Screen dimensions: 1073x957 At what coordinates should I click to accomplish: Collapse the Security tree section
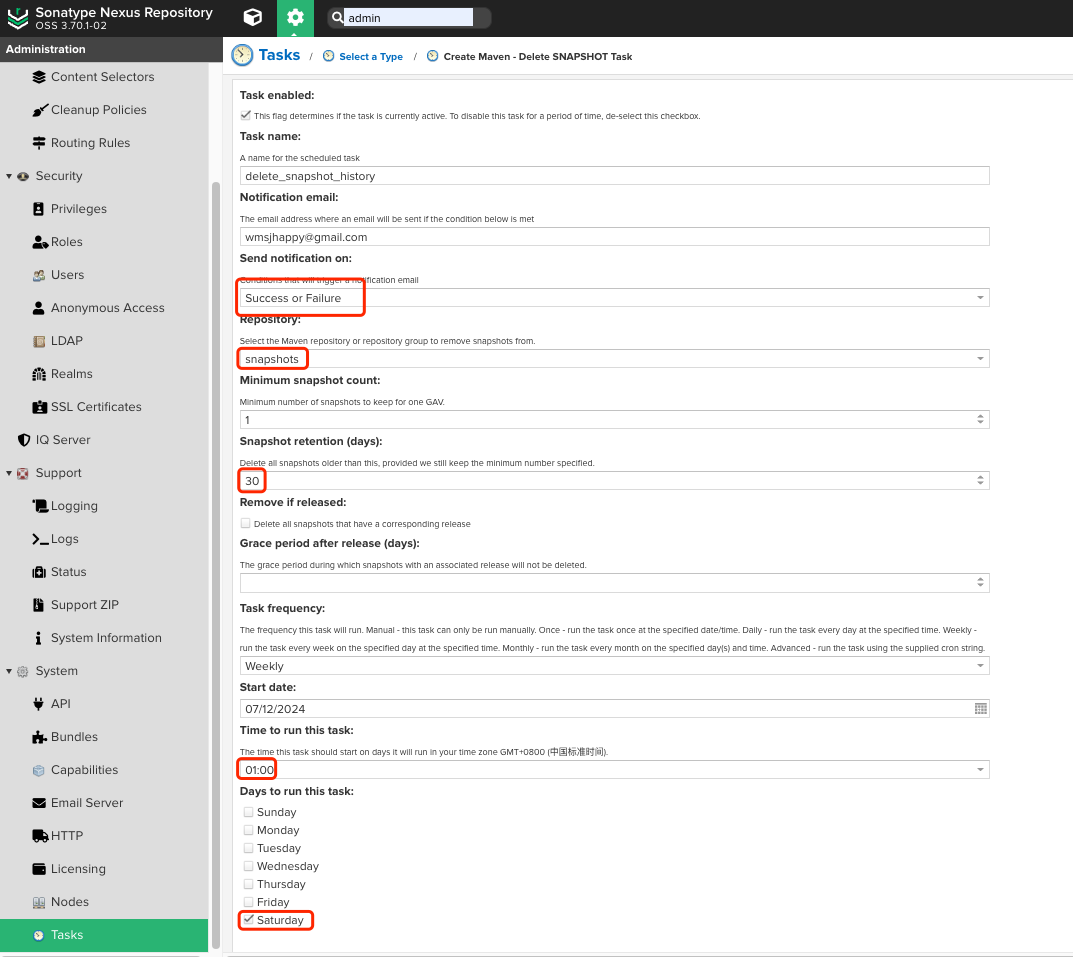pos(9,176)
